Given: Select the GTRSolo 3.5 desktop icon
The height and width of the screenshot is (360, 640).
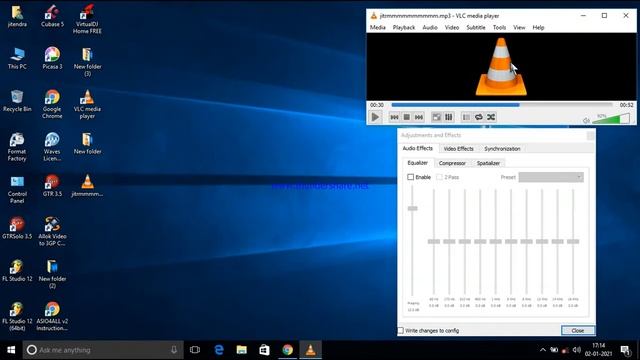Looking at the screenshot, I should click(x=17, y=228).
